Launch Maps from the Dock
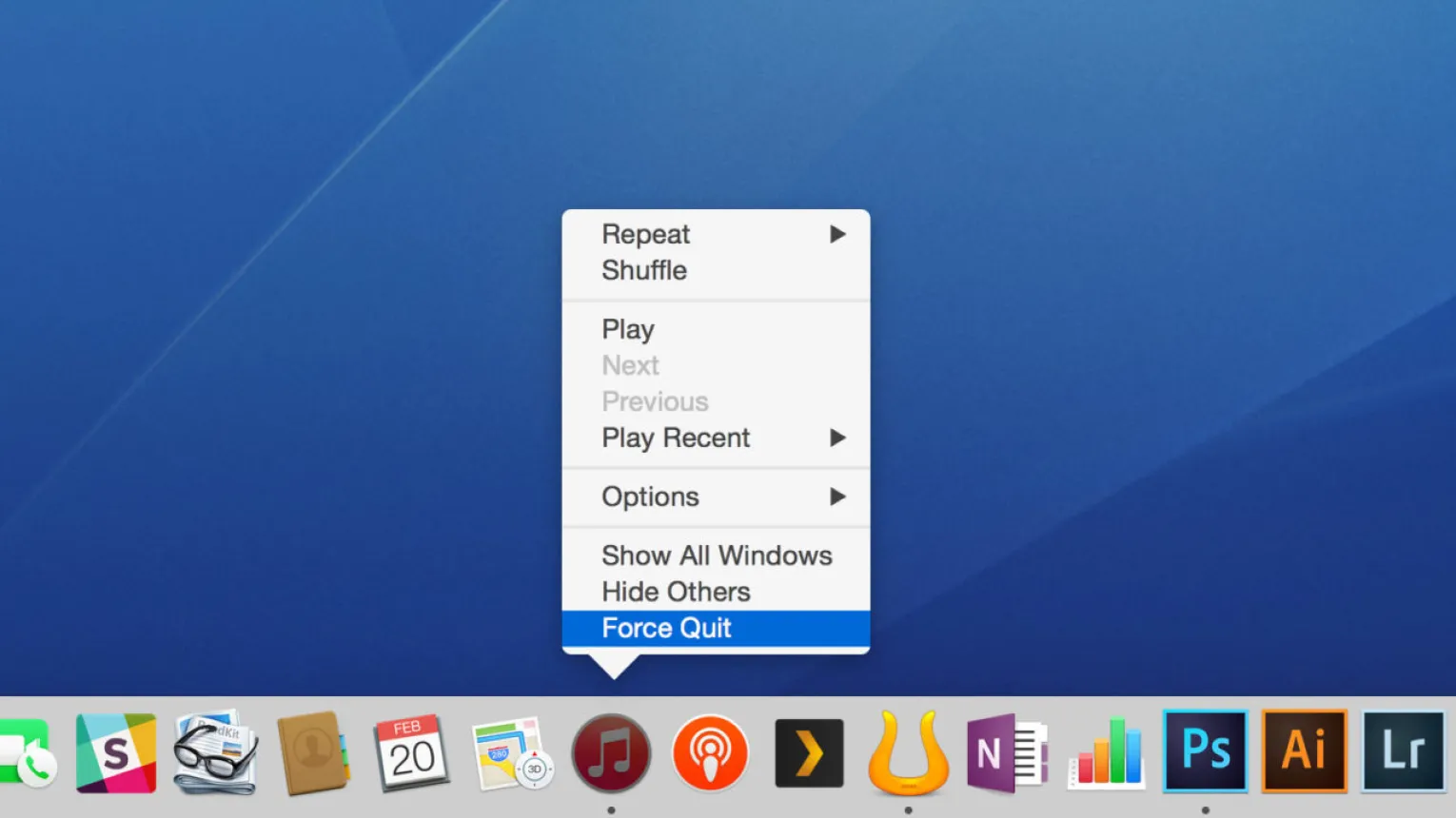 (x=512, y=753)
